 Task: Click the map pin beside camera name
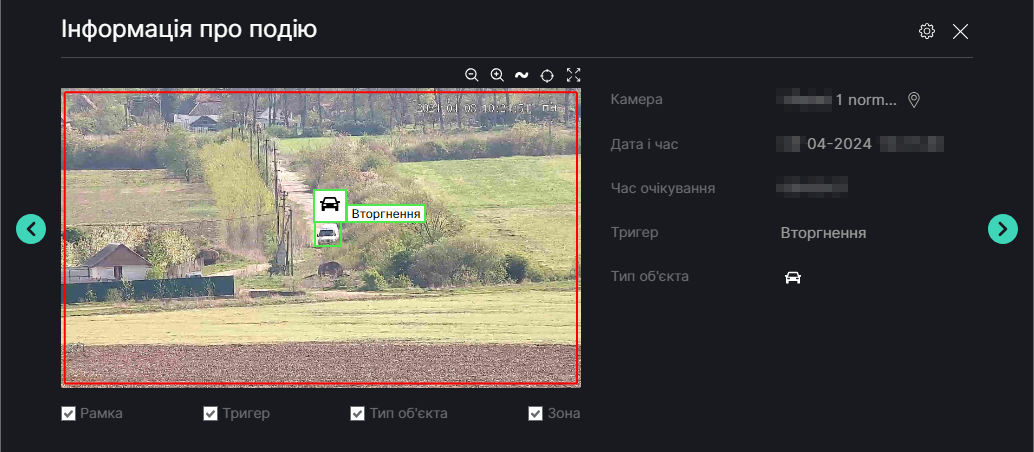[x=913, y=100]
